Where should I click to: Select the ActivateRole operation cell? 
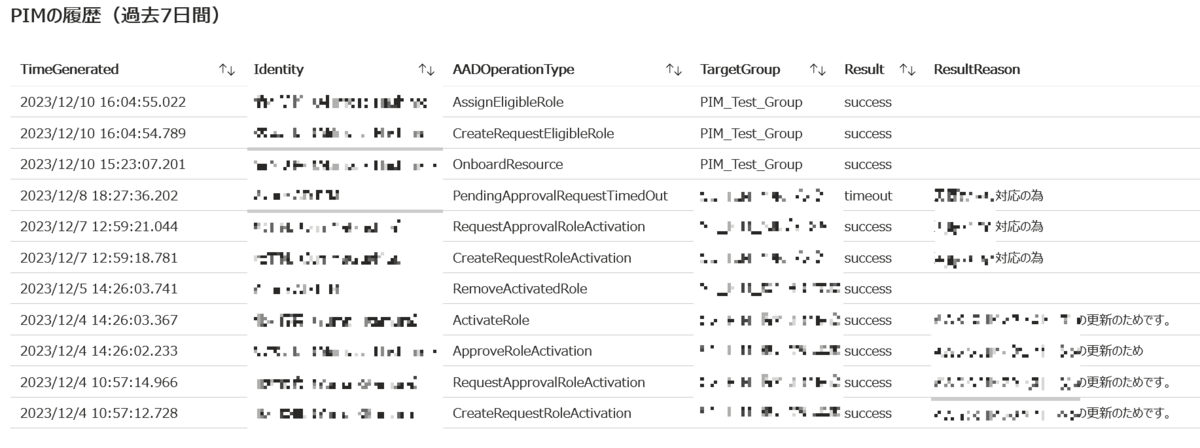point(491,320)
